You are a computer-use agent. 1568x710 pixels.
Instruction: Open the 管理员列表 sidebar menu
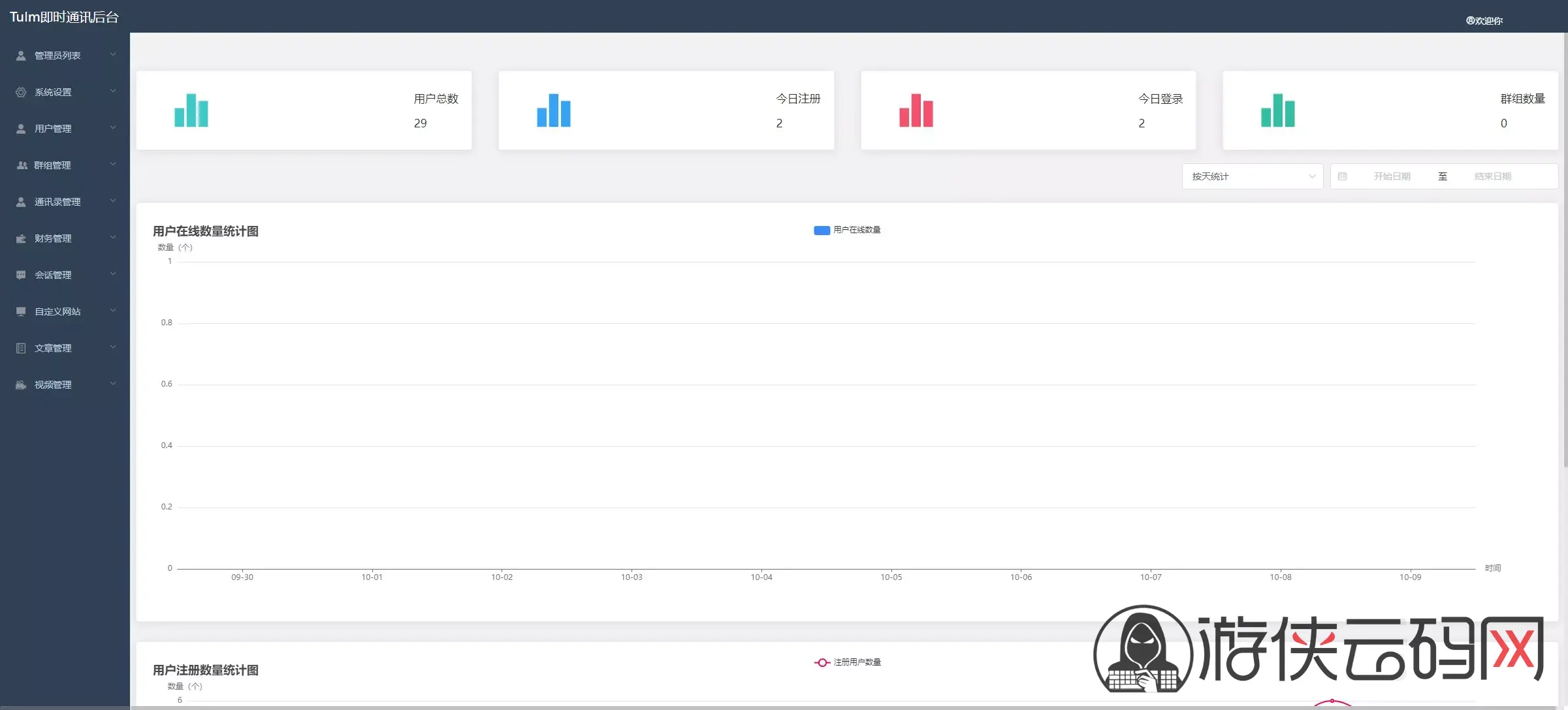pyautogui.click(x=65, y=56)
